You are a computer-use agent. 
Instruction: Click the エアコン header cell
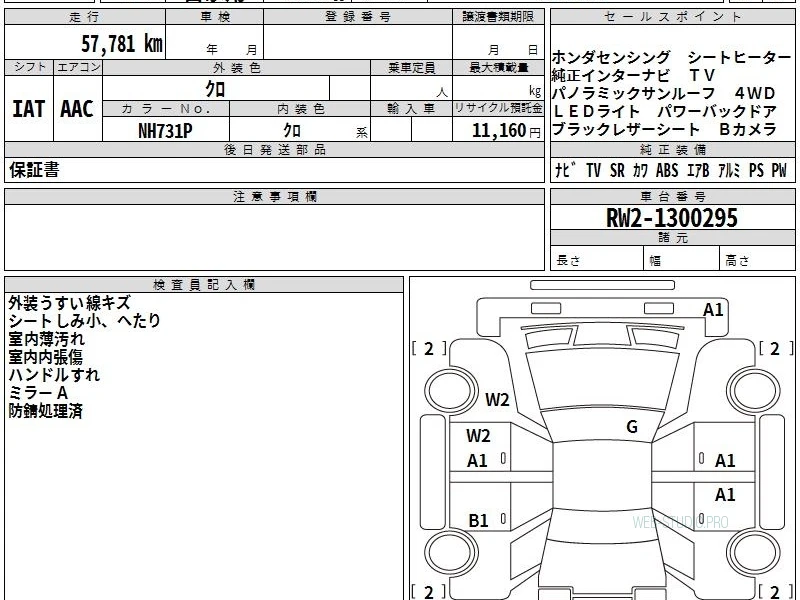pyautogui.click(x=78, y=67)
